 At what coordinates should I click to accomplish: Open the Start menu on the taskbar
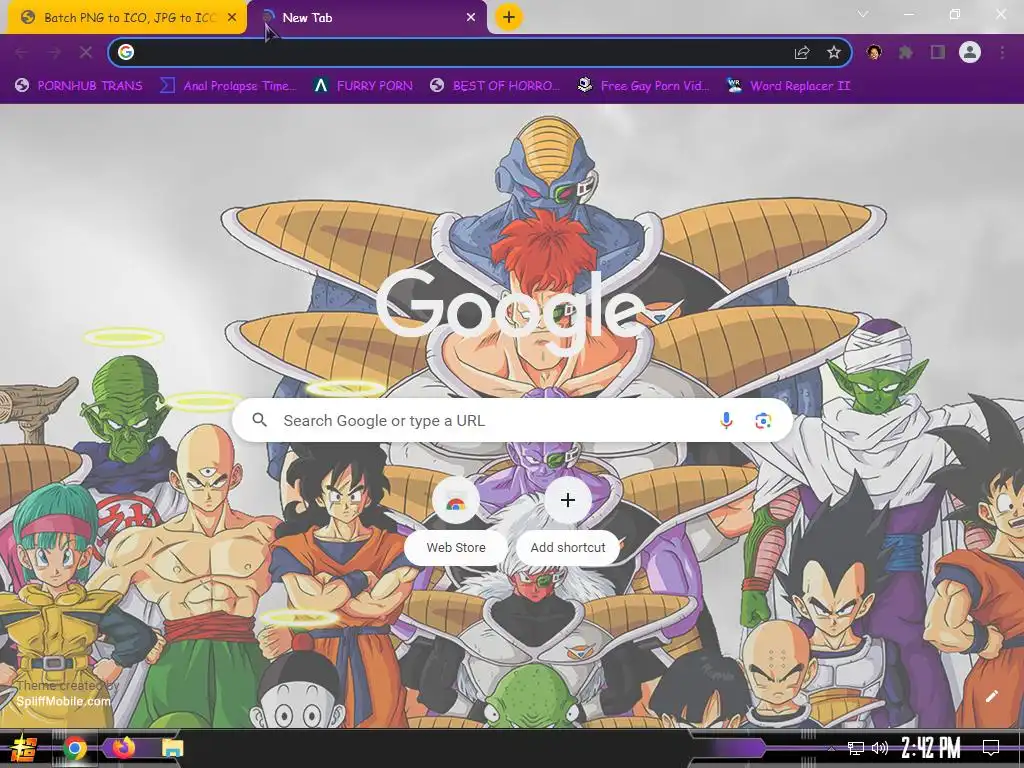23,748
